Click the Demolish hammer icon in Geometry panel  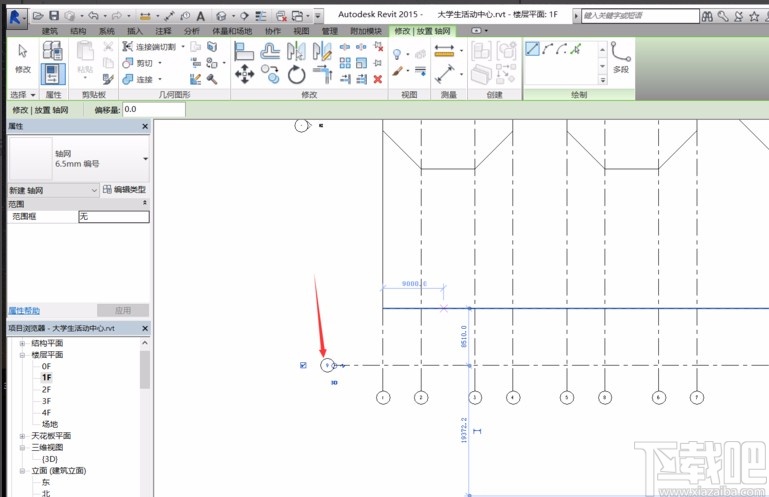click(212, 79)
